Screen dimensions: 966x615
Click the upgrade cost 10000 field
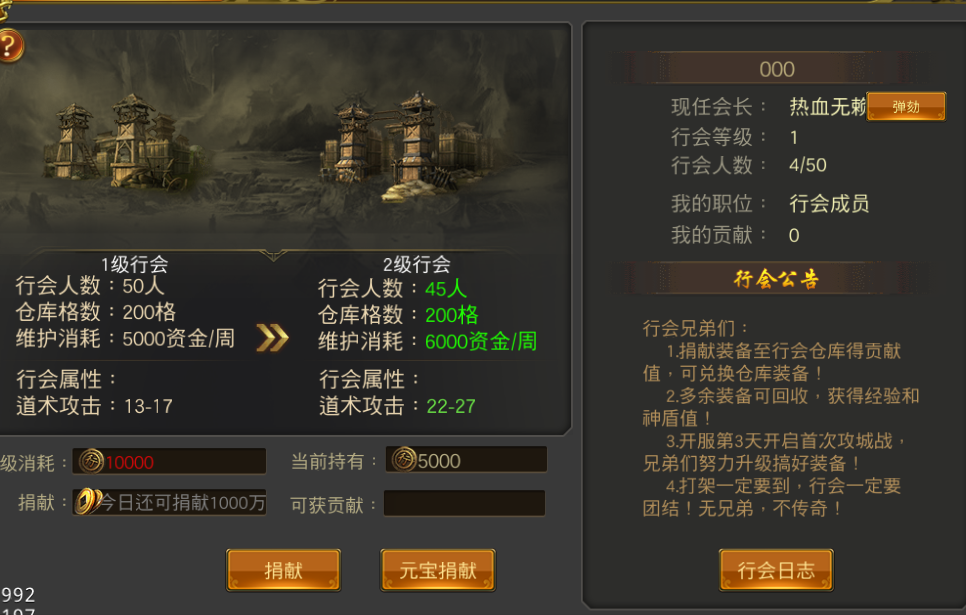pos(169,462)
